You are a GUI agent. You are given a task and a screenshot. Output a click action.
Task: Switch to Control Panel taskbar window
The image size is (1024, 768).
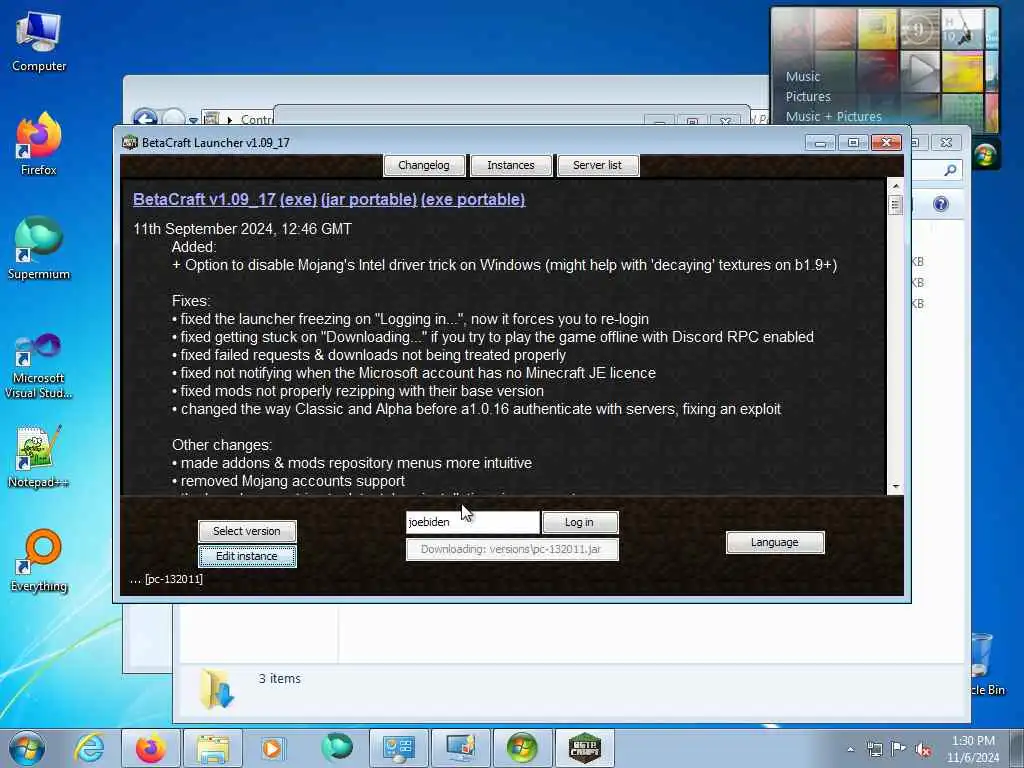(398, 748)
